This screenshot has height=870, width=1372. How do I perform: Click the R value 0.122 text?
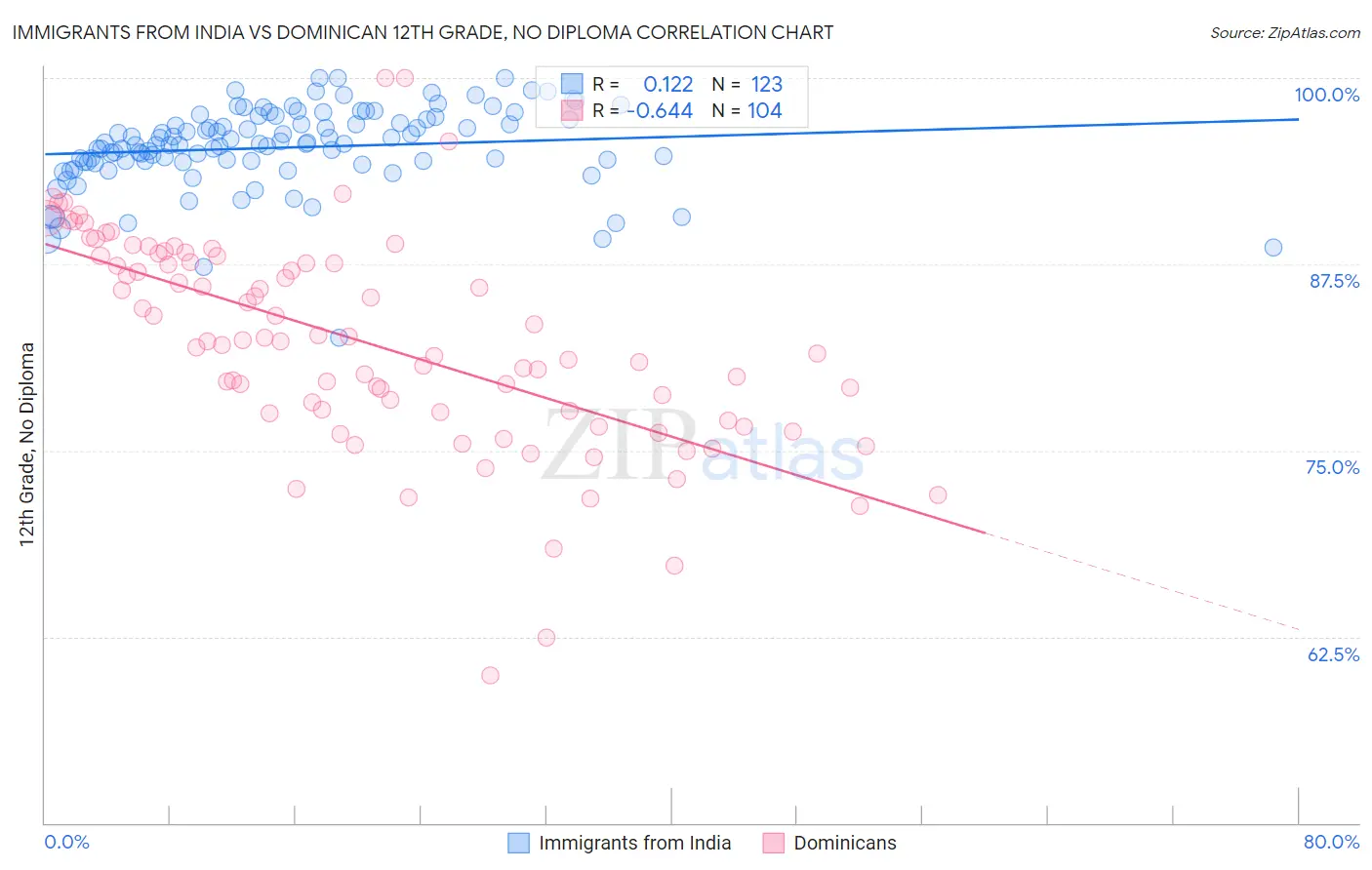667,84
